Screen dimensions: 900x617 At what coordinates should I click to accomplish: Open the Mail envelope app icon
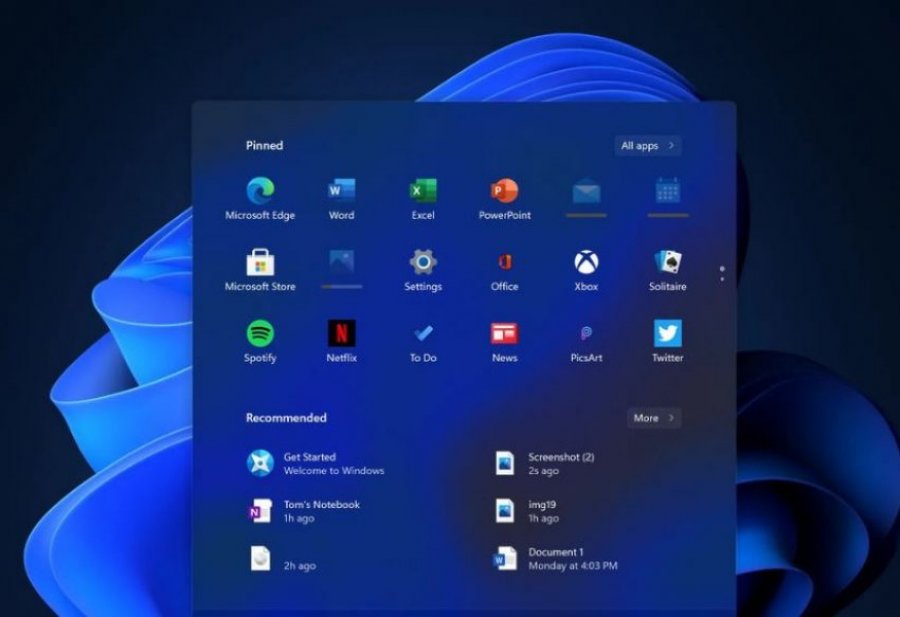coord(586,196)
